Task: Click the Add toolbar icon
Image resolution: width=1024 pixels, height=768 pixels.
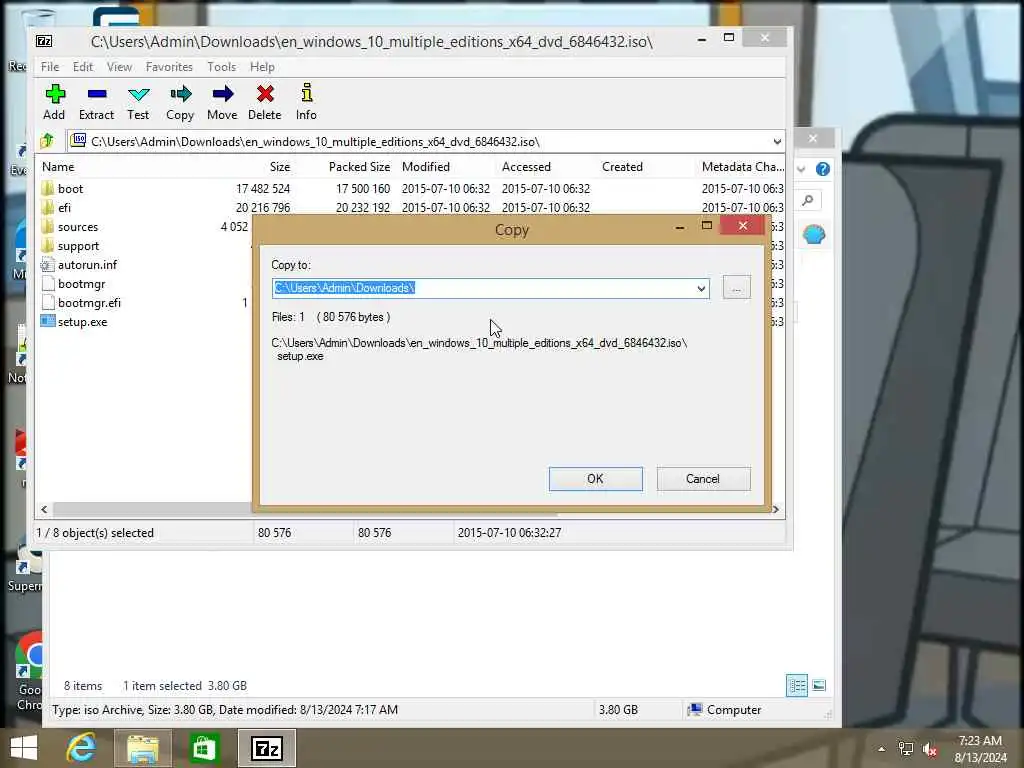Action: (54, 102)
